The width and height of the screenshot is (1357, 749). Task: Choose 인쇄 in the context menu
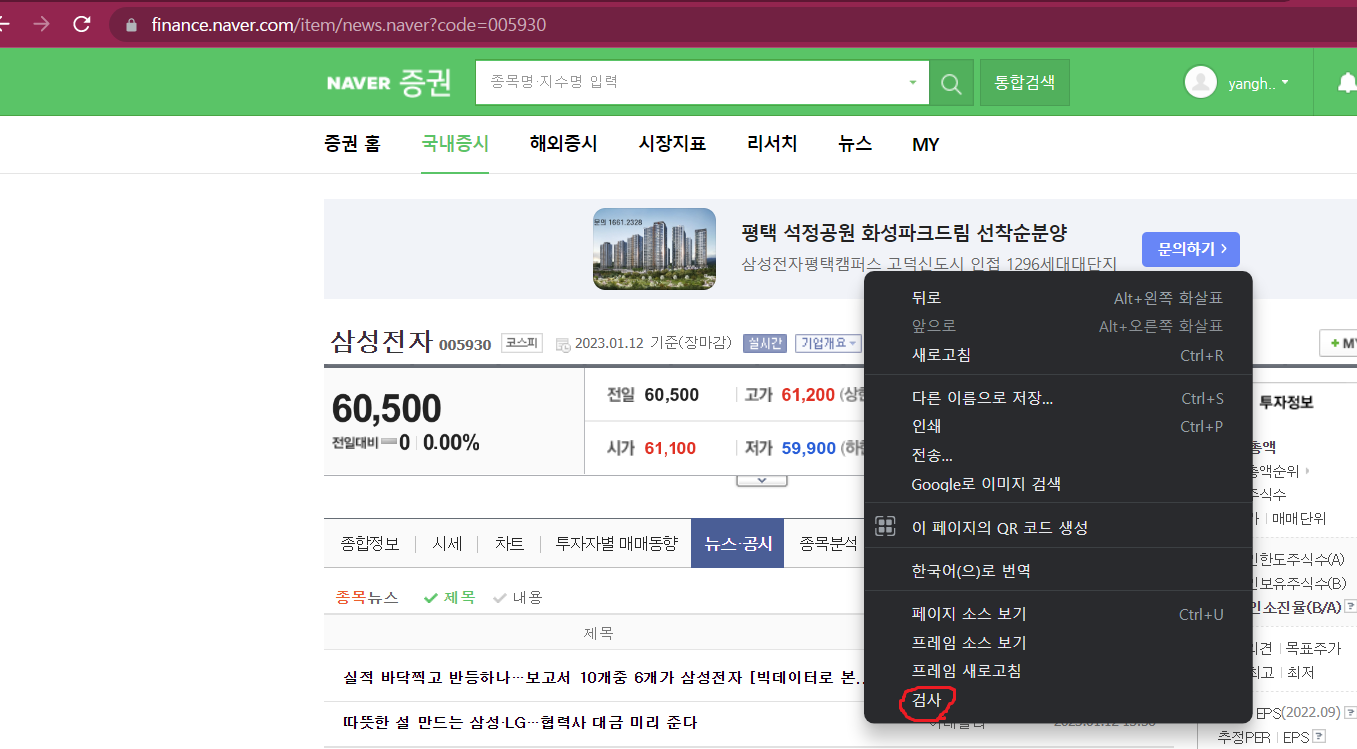(x=926, y=426)
